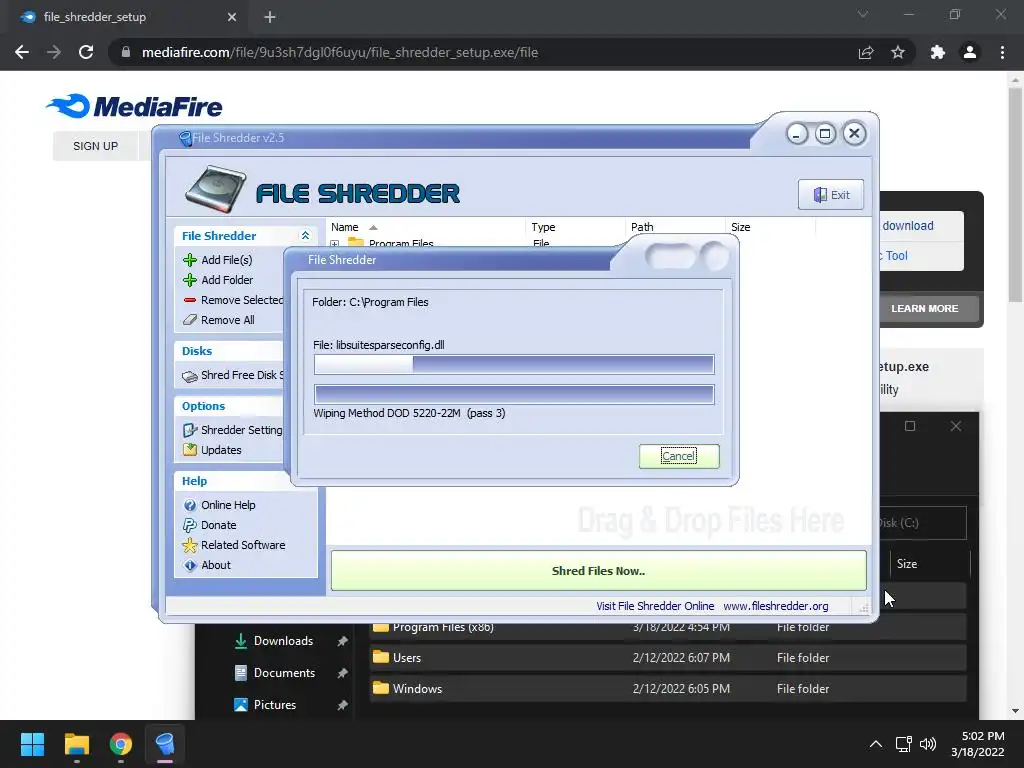1024x768 pixels.
Task: Click the file progress bar in dialog
Action: point(514,364)
